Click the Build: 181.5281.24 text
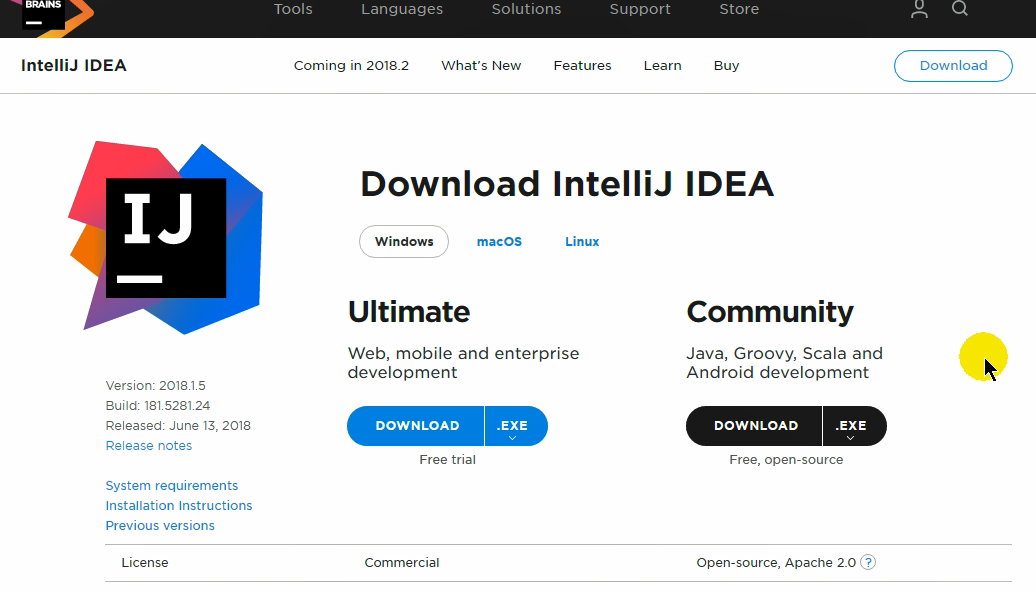Screen dimensions: 1036x591 pos(158,405)
